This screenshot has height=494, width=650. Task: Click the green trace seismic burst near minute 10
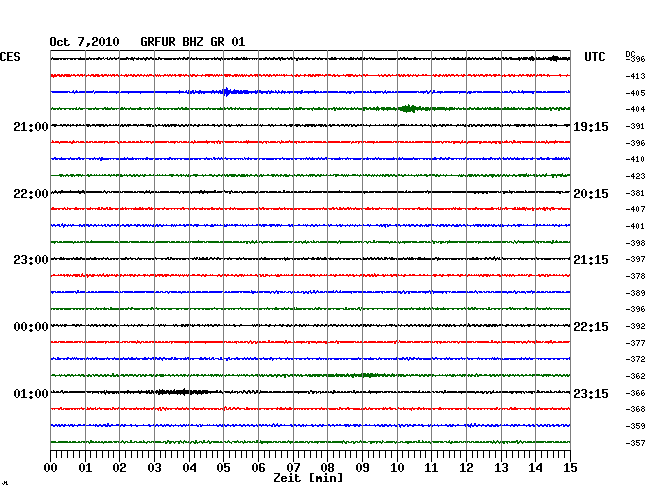tap(408, 109)
